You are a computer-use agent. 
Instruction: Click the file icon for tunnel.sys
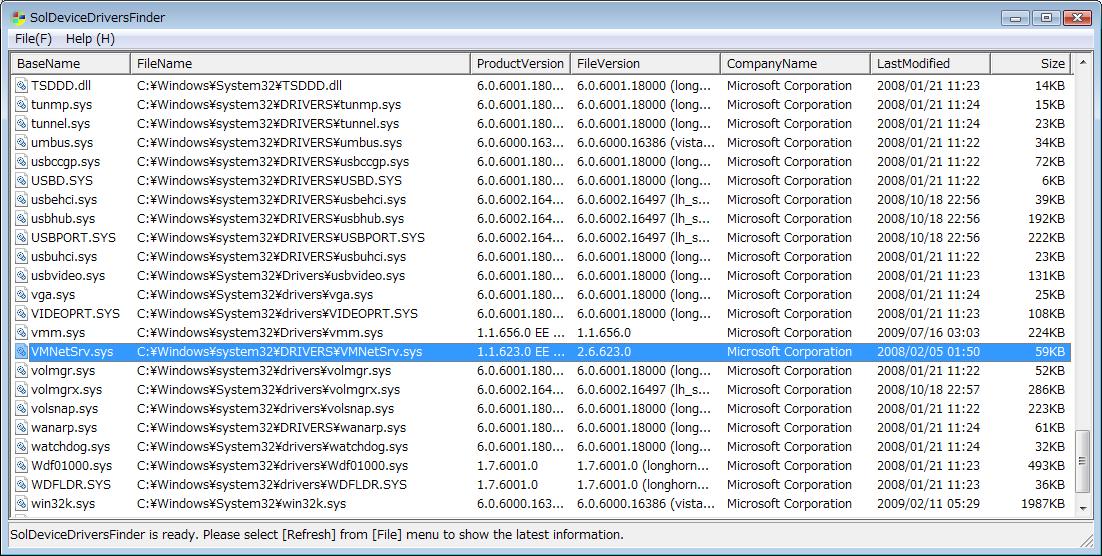(x=21, y=124)
